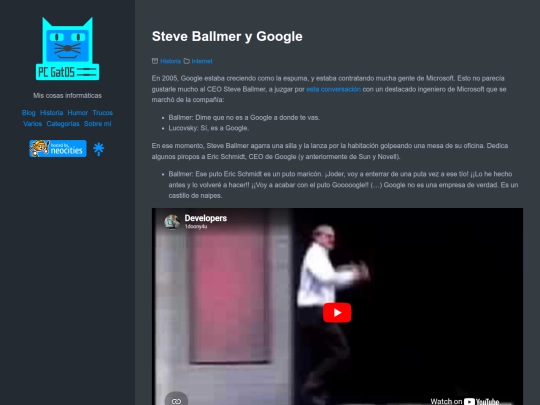Click the Developers channel avatar in video
Viewport: 540px width, 405px height.
[172, 222]
